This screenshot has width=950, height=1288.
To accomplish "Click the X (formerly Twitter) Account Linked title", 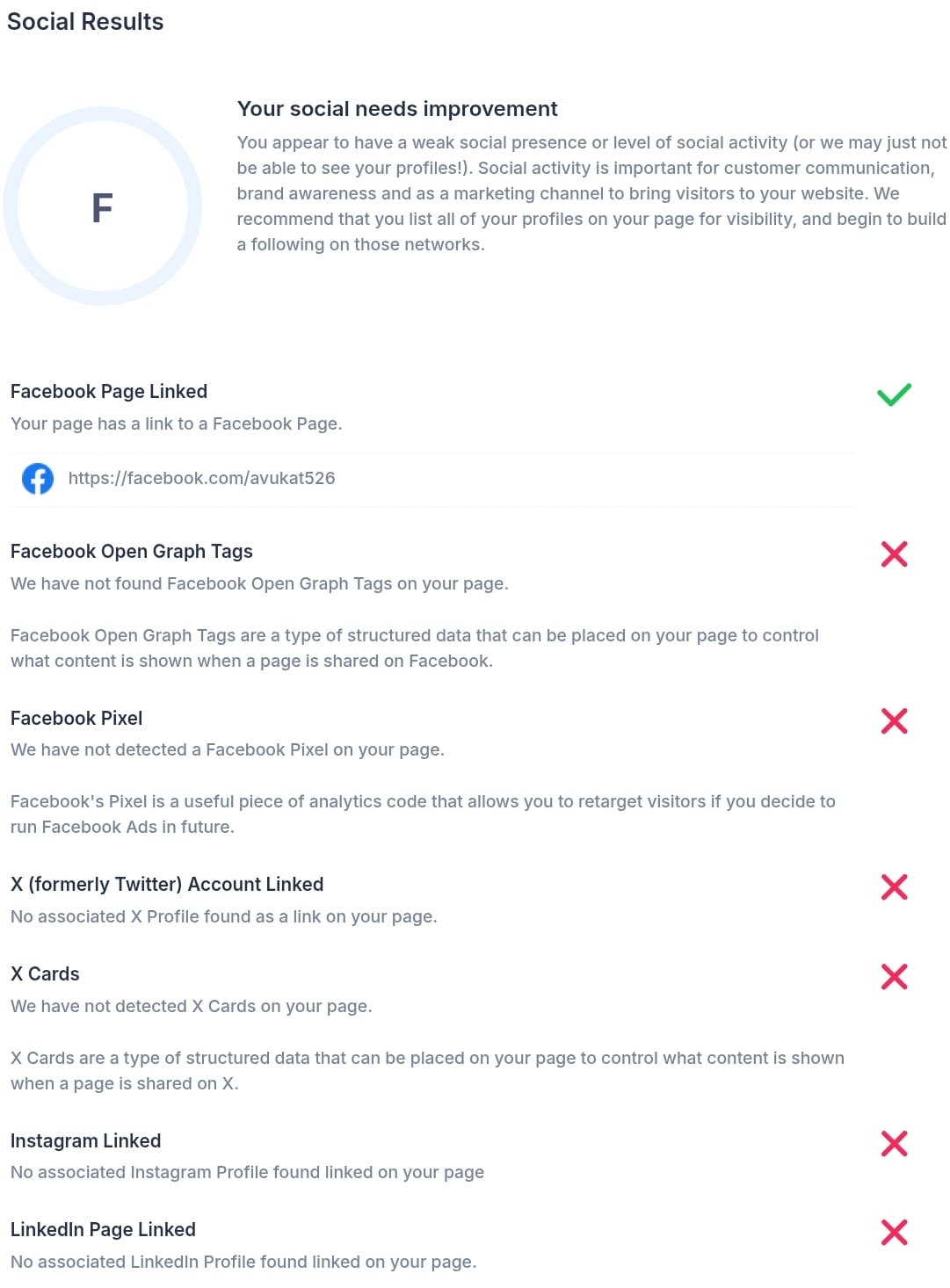I will 167,885.
